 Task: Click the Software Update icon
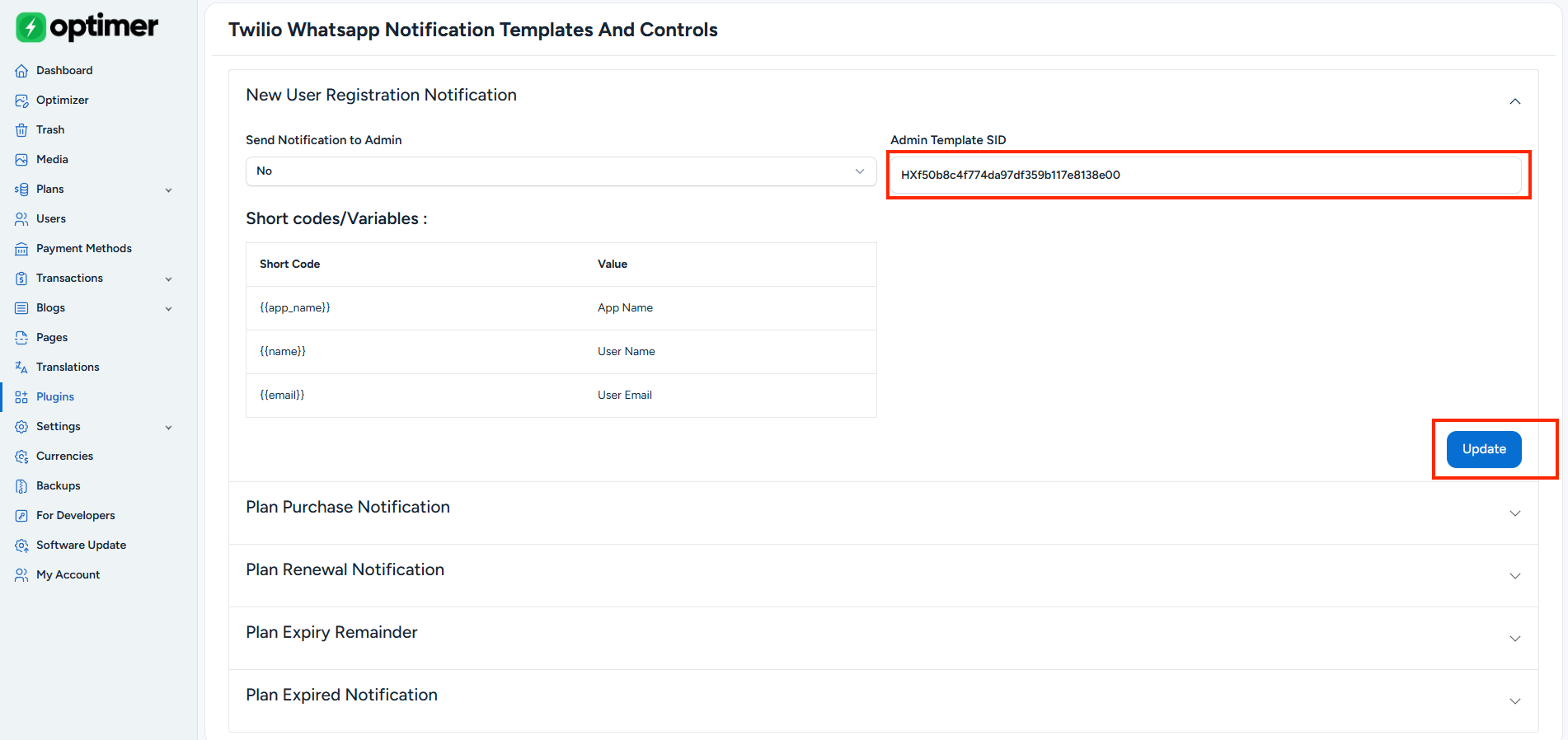point(21,546)
